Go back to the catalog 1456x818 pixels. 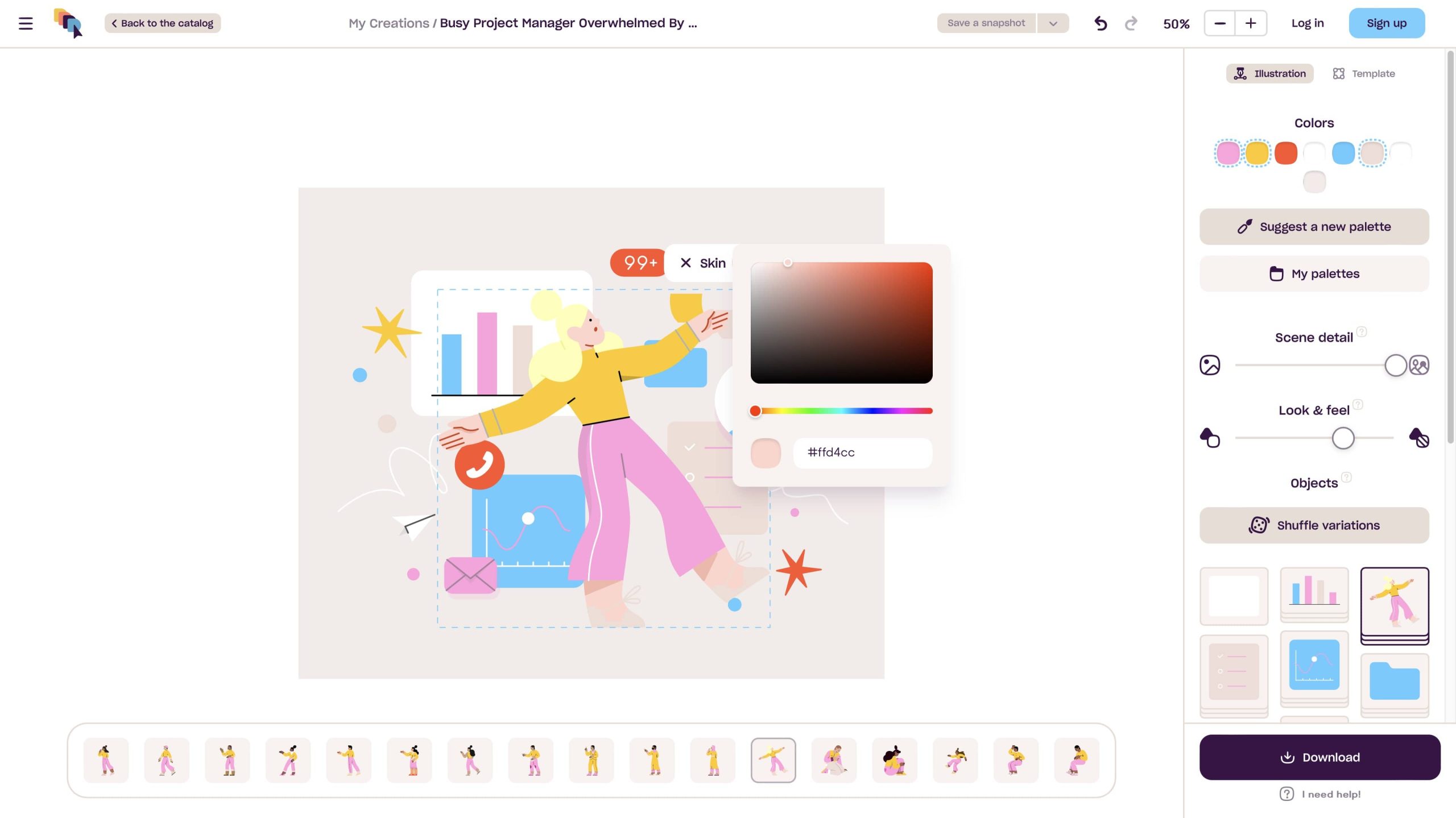[163, 23]
